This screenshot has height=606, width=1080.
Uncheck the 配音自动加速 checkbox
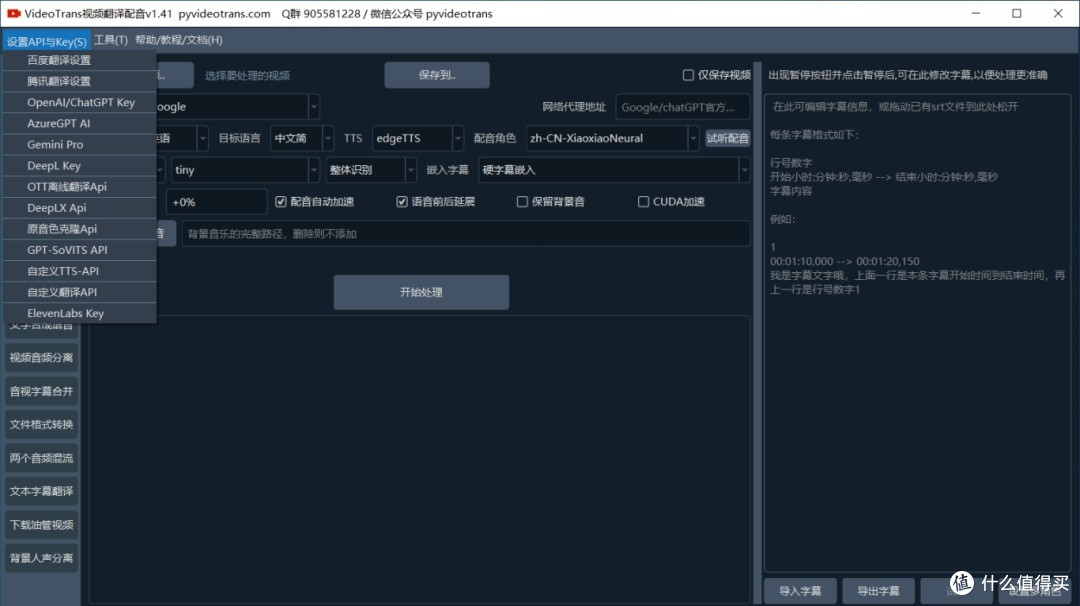tap(280, 202)
